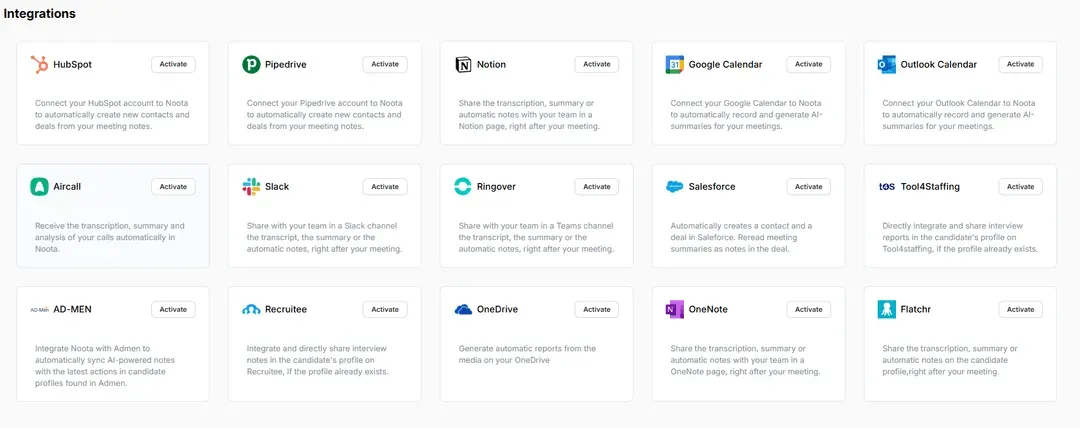Click the Outlook Calendar logo icon
The height and width of the screenshot is (428, 1080).
tap(886, 65)
